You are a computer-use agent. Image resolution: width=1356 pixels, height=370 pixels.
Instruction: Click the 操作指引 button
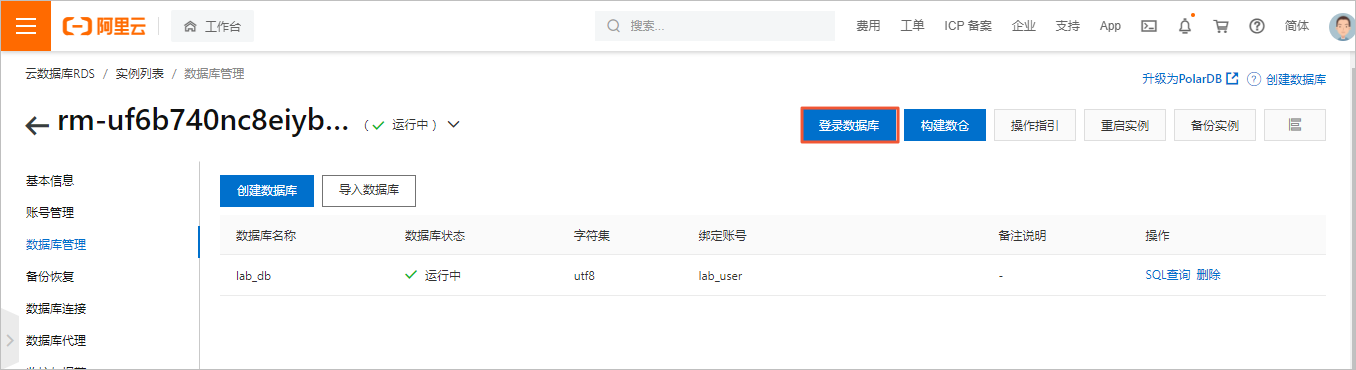(1034, 125)
